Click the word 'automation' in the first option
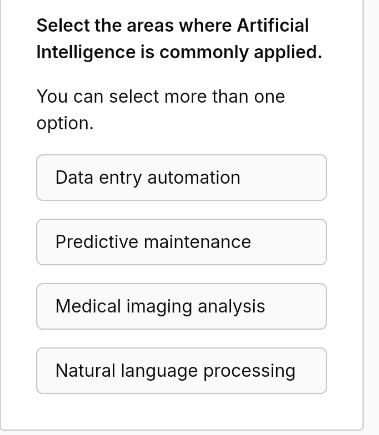The height and width of the screenshot is (435, 379). click(194, 178)
